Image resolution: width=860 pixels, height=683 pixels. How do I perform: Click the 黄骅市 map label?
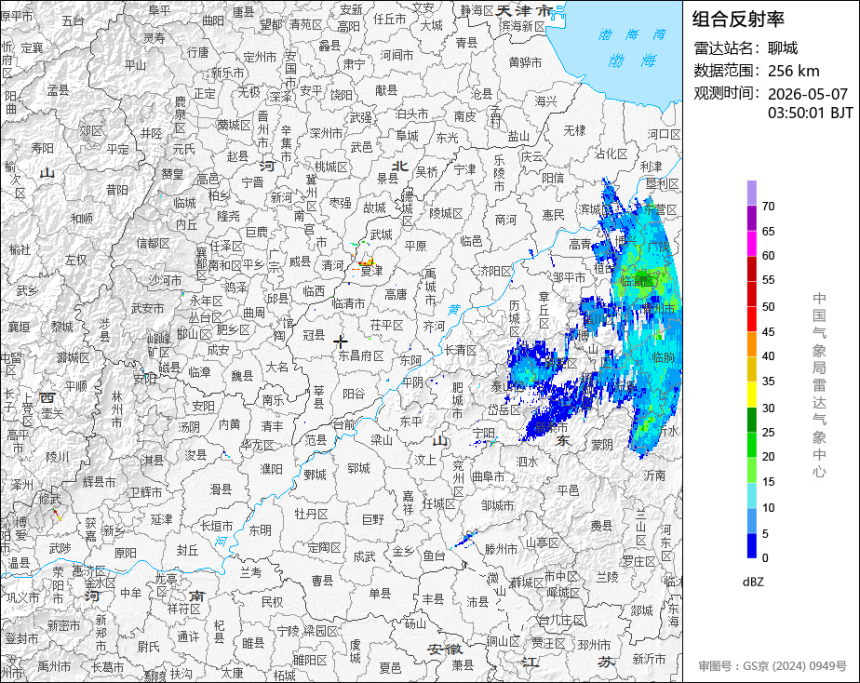pos(525,63)
